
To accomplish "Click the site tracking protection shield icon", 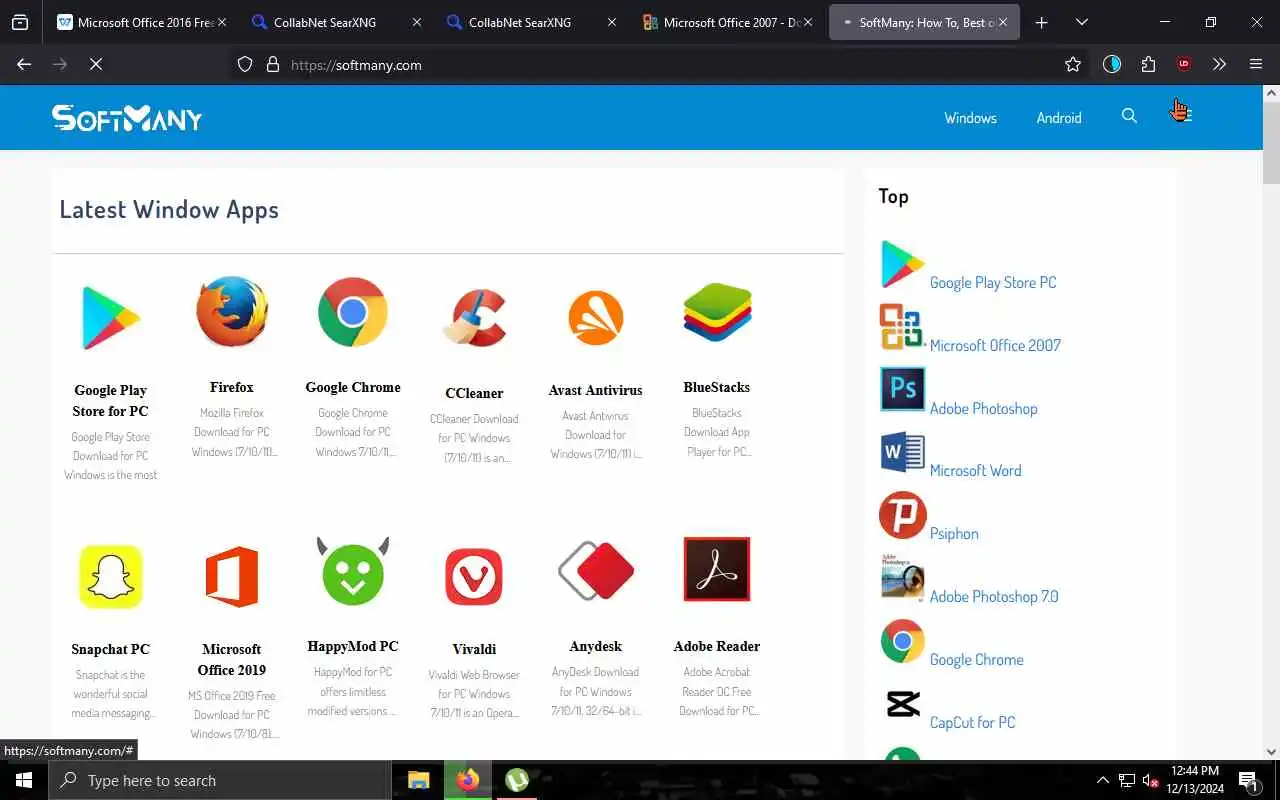I will [x=245, y=64].
